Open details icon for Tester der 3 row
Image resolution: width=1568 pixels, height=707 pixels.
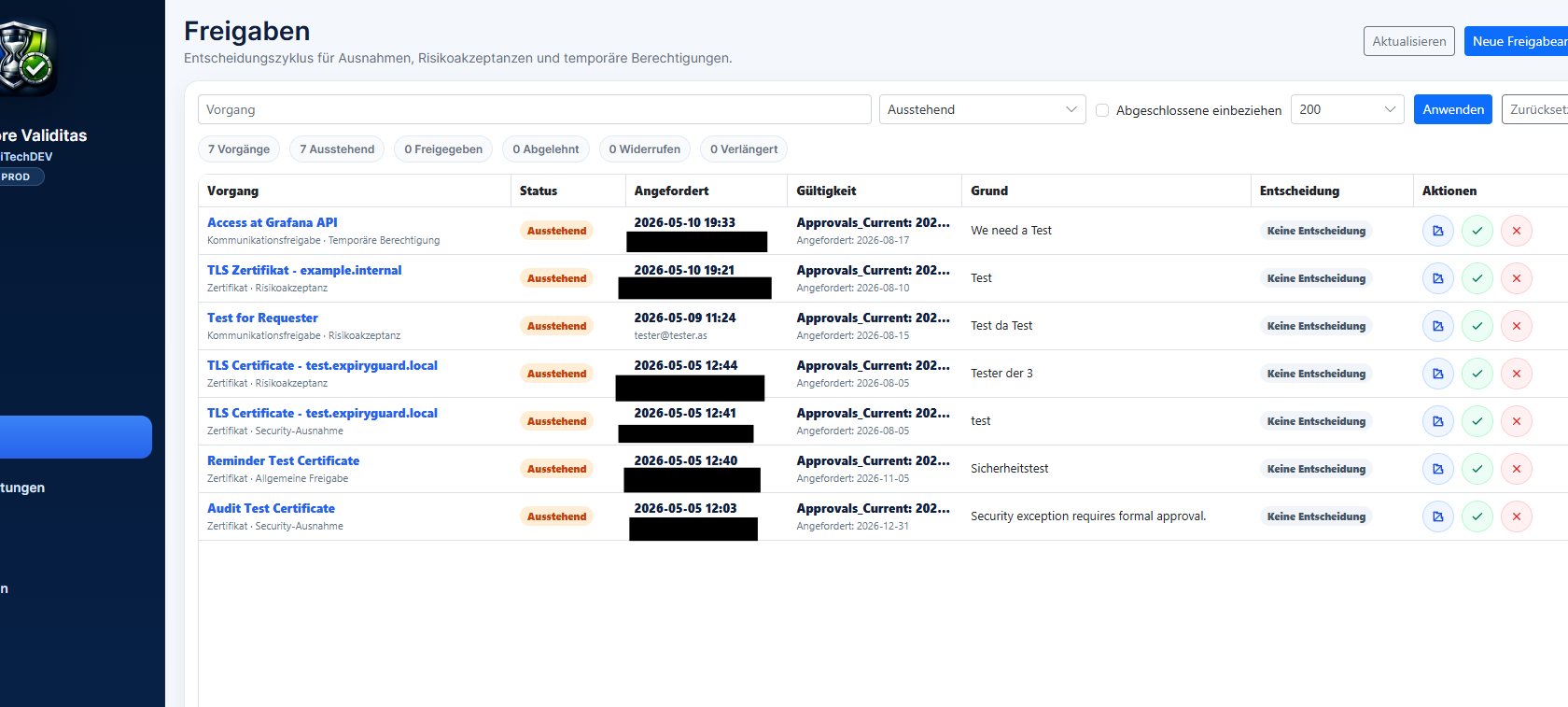pos(1438,374)
